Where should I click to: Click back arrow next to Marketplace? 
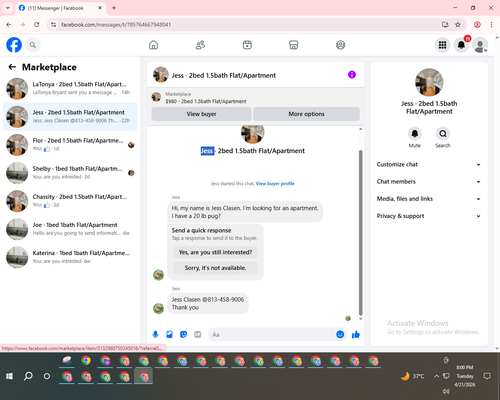(12, 67)
